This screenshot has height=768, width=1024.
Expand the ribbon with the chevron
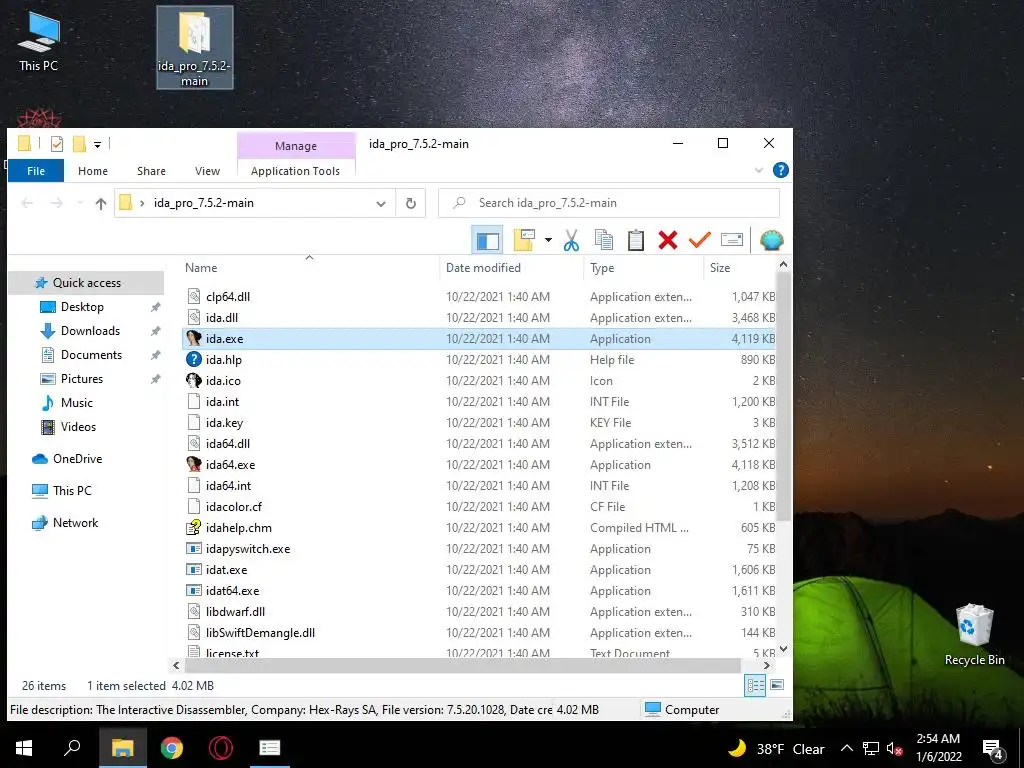coord(759,170)
